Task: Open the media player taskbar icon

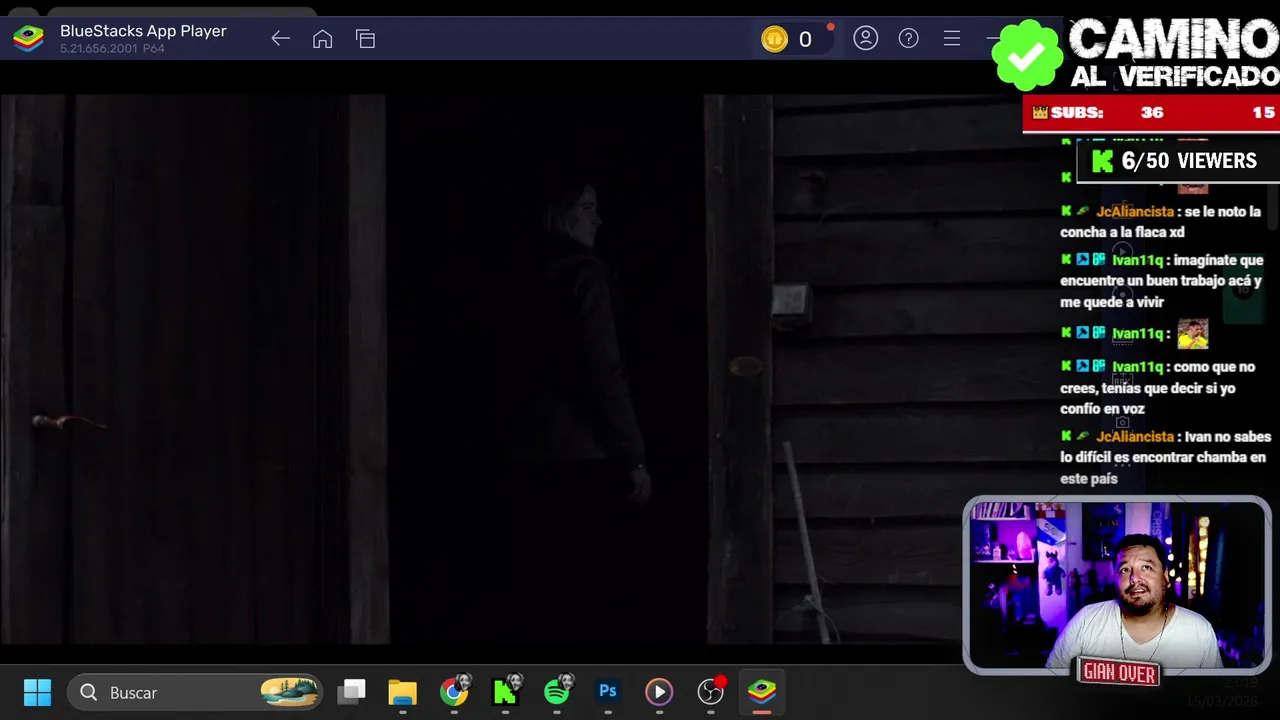Action: pyautogui.click(x=659, y=691)
